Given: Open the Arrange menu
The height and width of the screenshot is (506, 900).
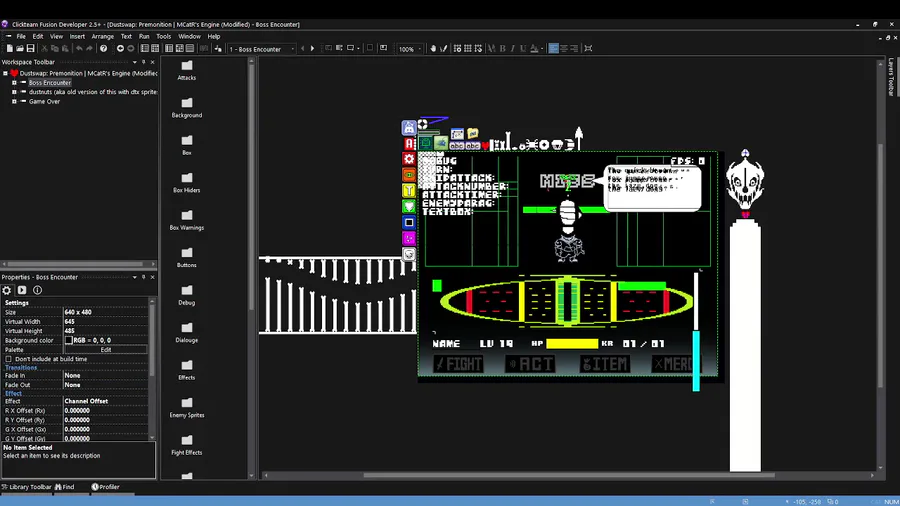Looking at the screenshot, I should point(103,36).
